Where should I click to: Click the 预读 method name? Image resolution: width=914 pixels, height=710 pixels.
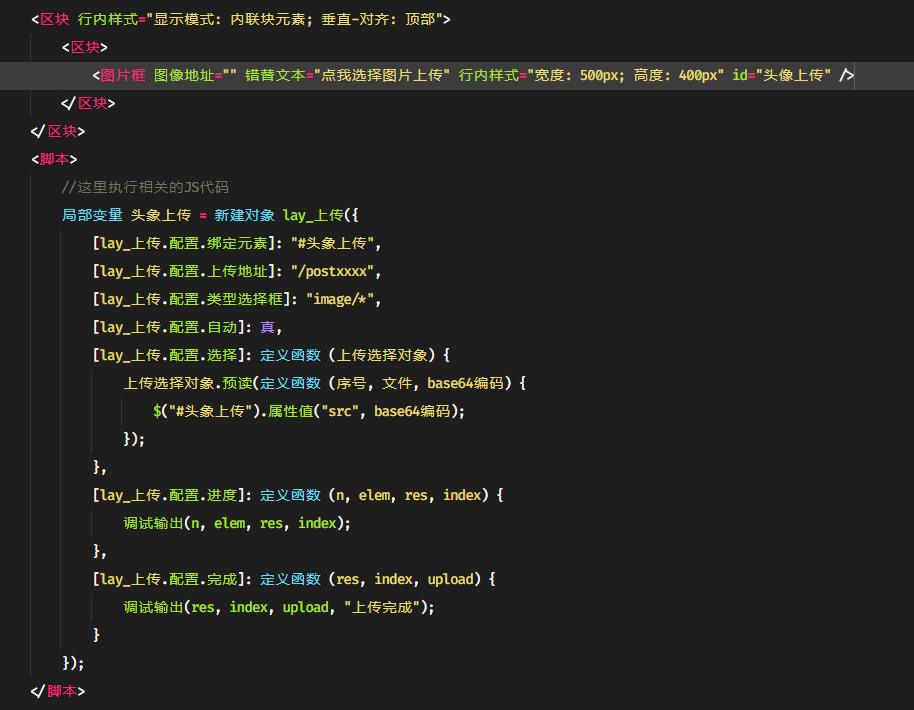(x=237, y=384)
